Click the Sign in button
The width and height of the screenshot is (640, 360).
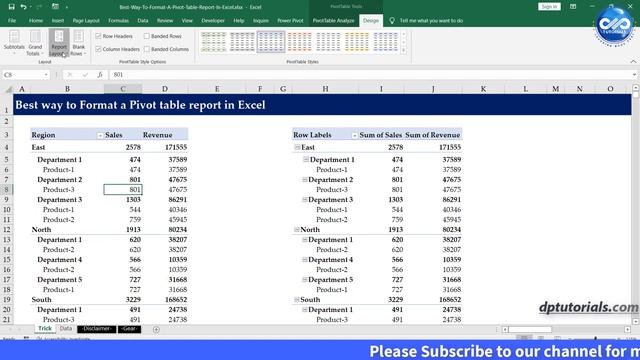point(549,7)
